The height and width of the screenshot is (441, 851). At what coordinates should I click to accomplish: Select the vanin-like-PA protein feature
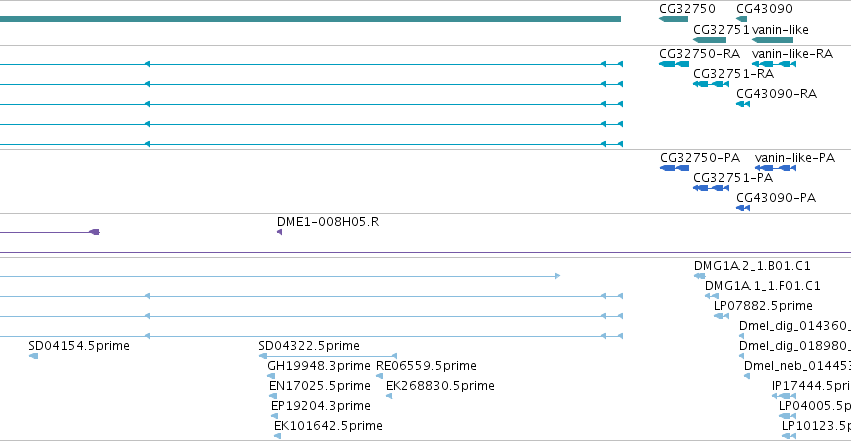tap(775, 168)
